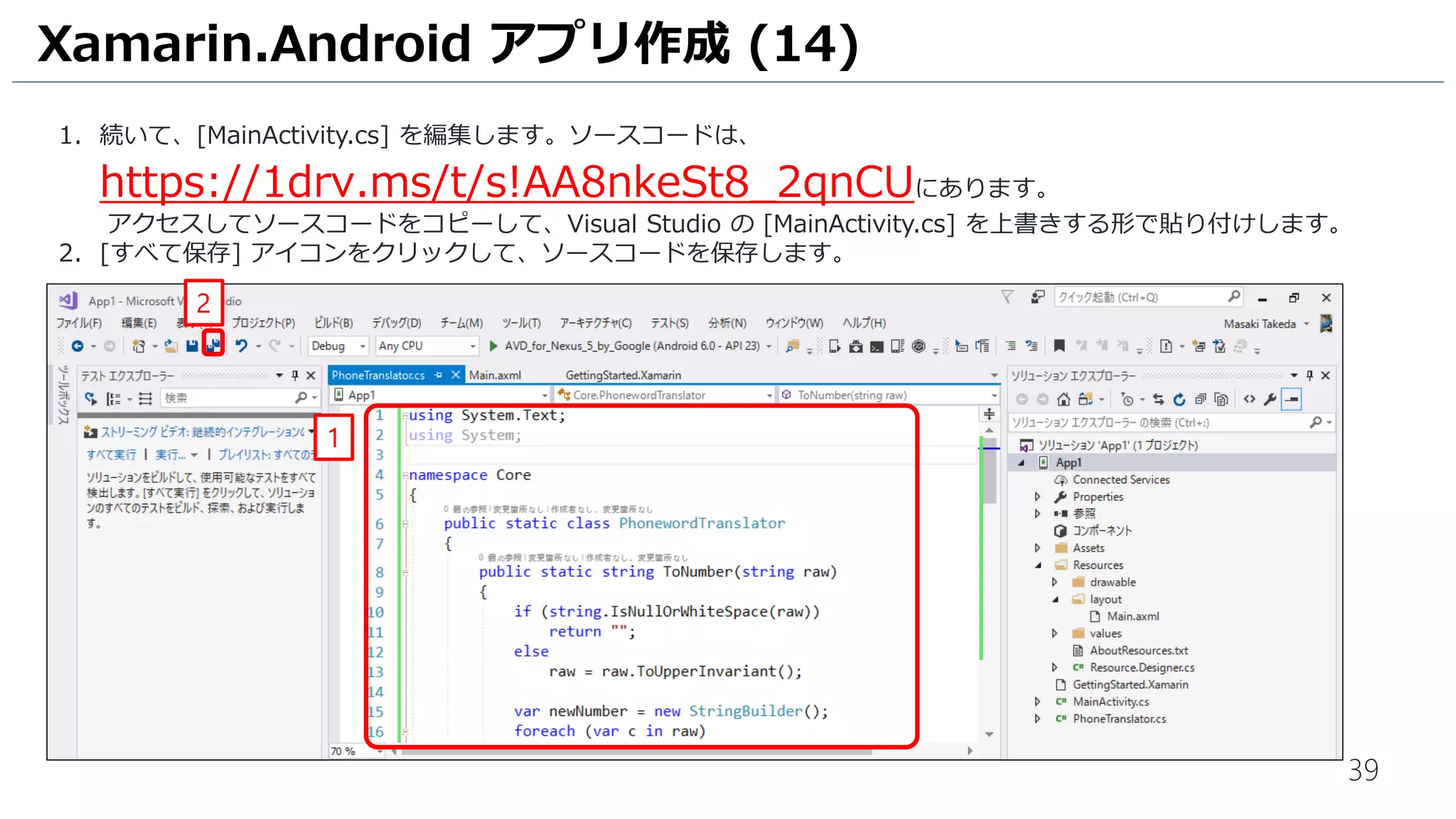Open the Debug configuration dropdown
Image resolution: width=1456 pixels, height=819 pixels.
click(338, 346)
